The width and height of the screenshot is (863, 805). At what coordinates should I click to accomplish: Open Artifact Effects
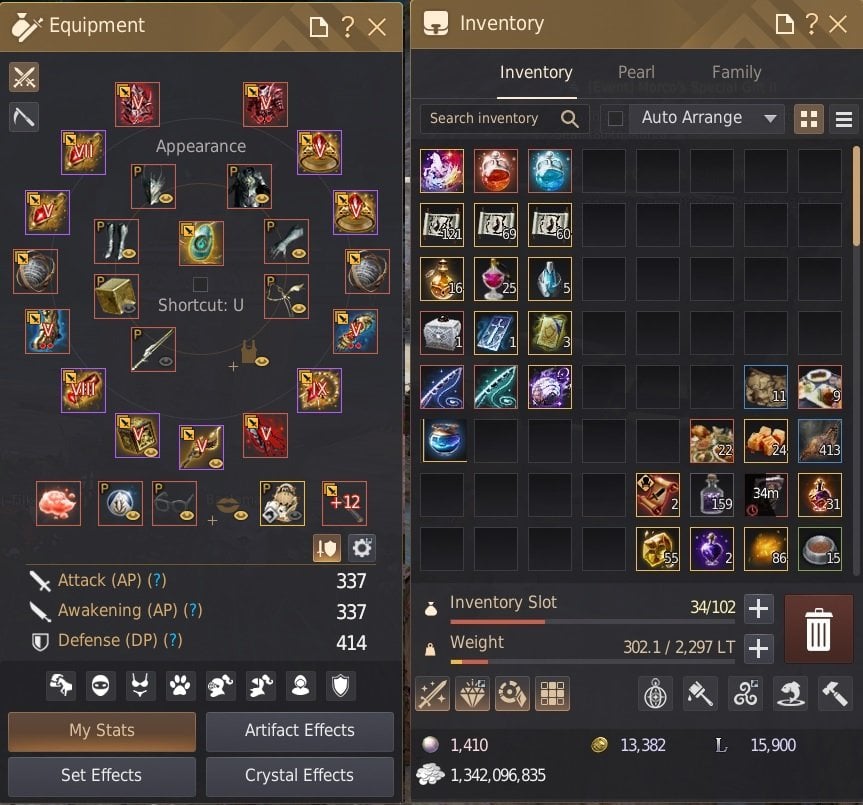point(299,731)
